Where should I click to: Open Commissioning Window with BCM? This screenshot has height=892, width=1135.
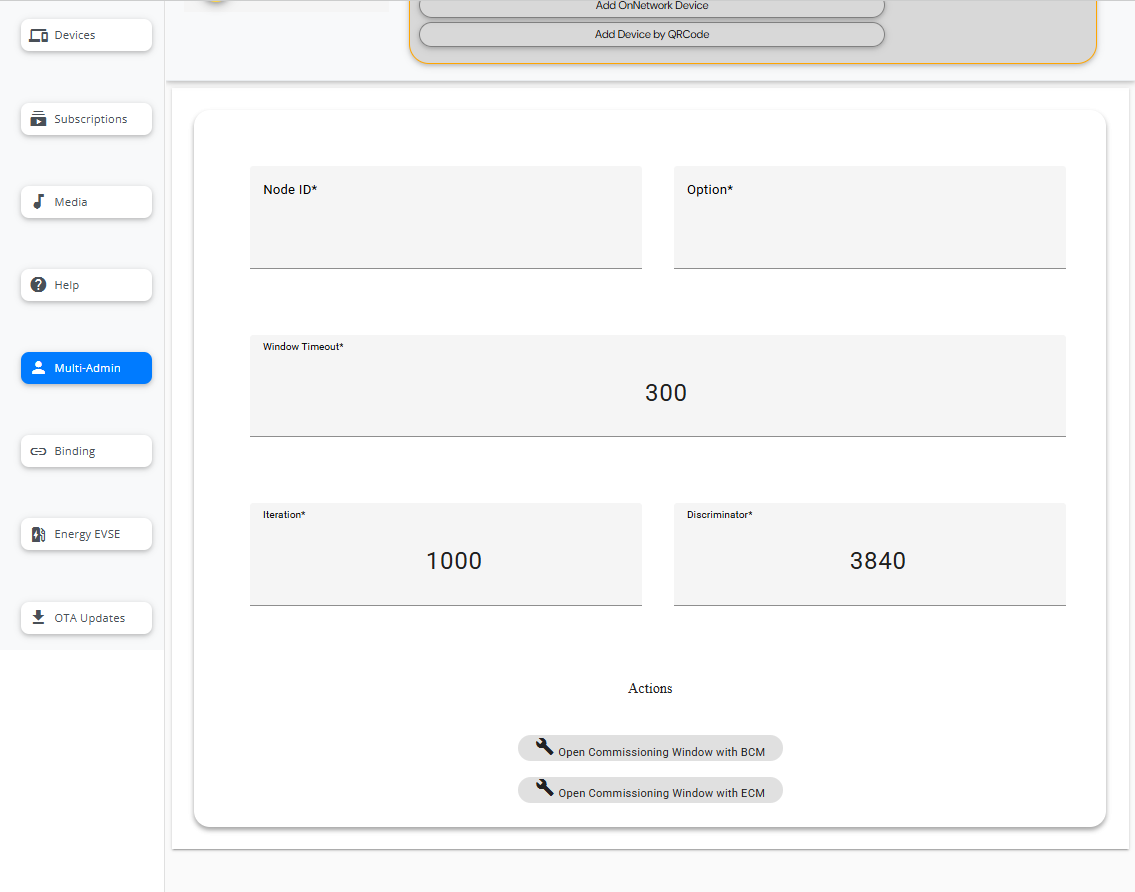(x=660, y=751)
